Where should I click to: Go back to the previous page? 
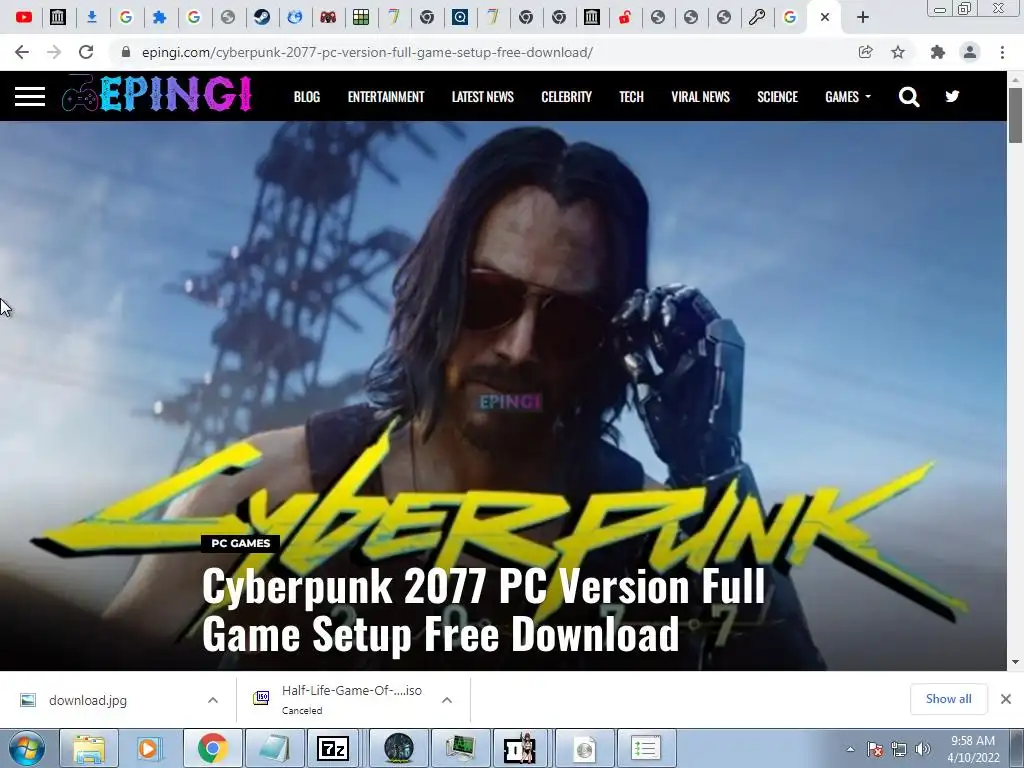click(22, 52)
